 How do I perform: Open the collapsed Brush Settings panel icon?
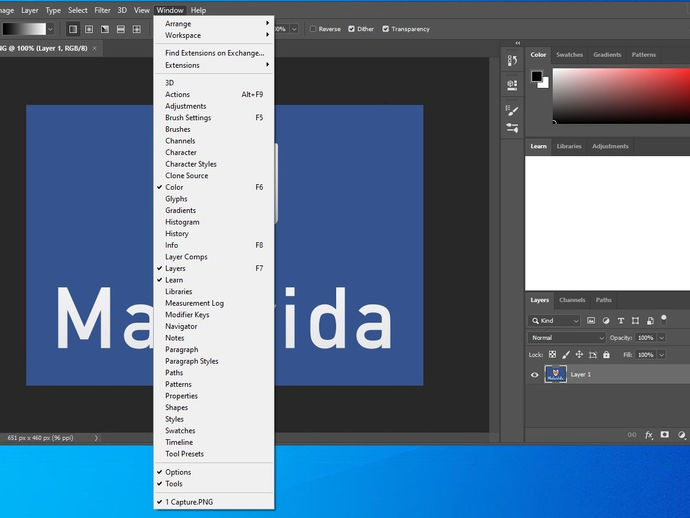point(512,110)
